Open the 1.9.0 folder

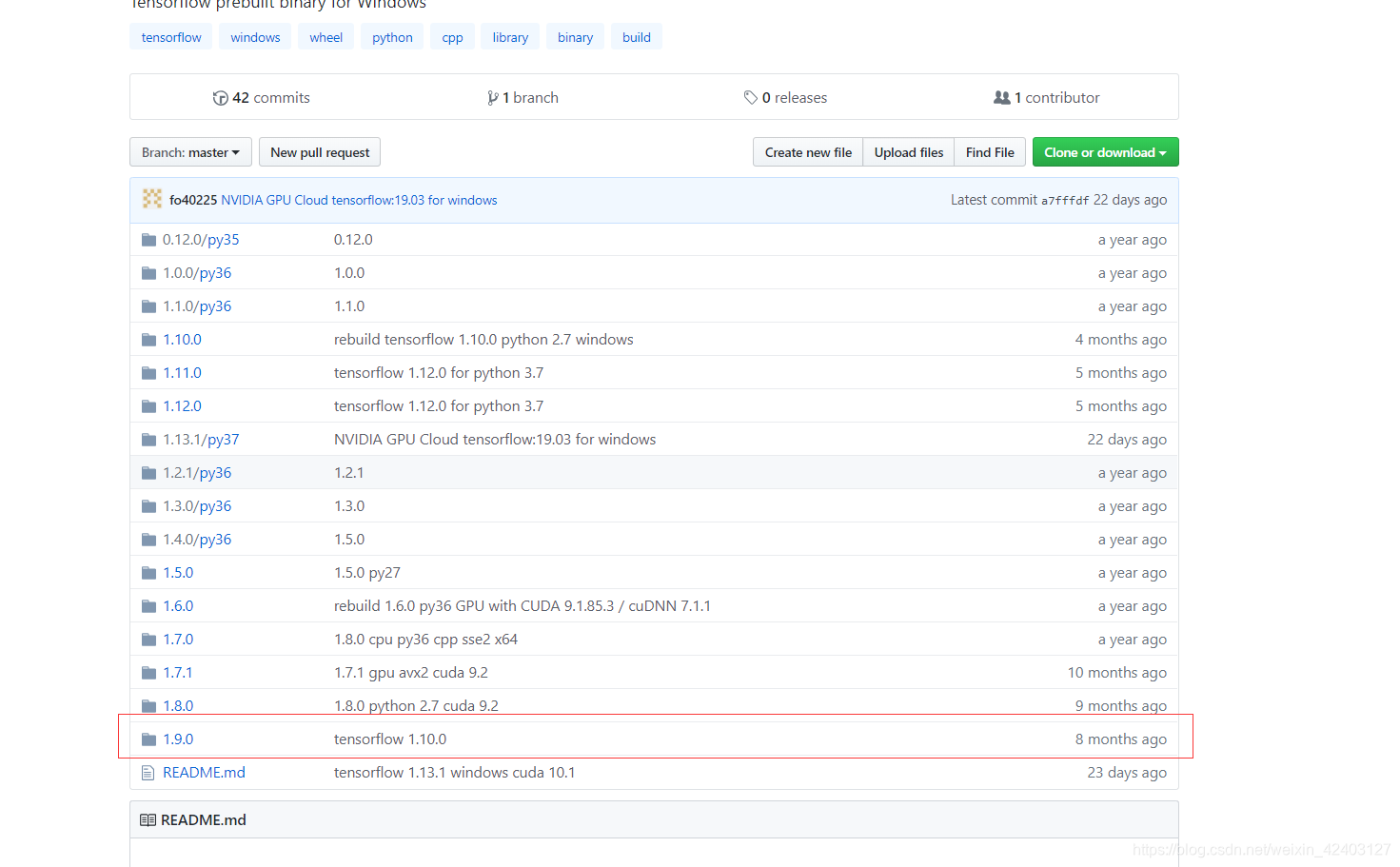click(178, 739)
